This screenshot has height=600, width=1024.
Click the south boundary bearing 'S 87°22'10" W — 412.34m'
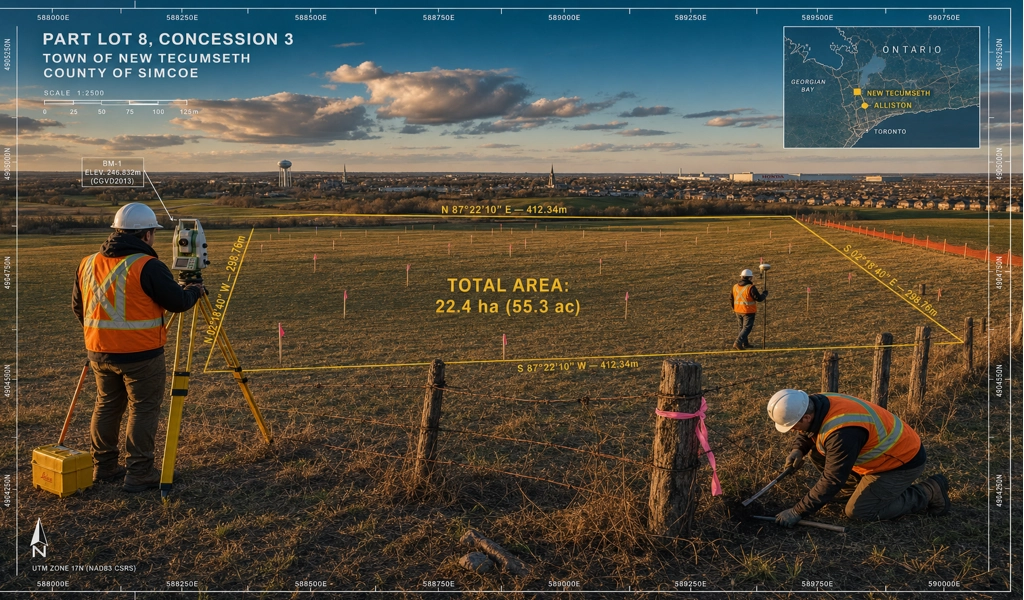578,366
